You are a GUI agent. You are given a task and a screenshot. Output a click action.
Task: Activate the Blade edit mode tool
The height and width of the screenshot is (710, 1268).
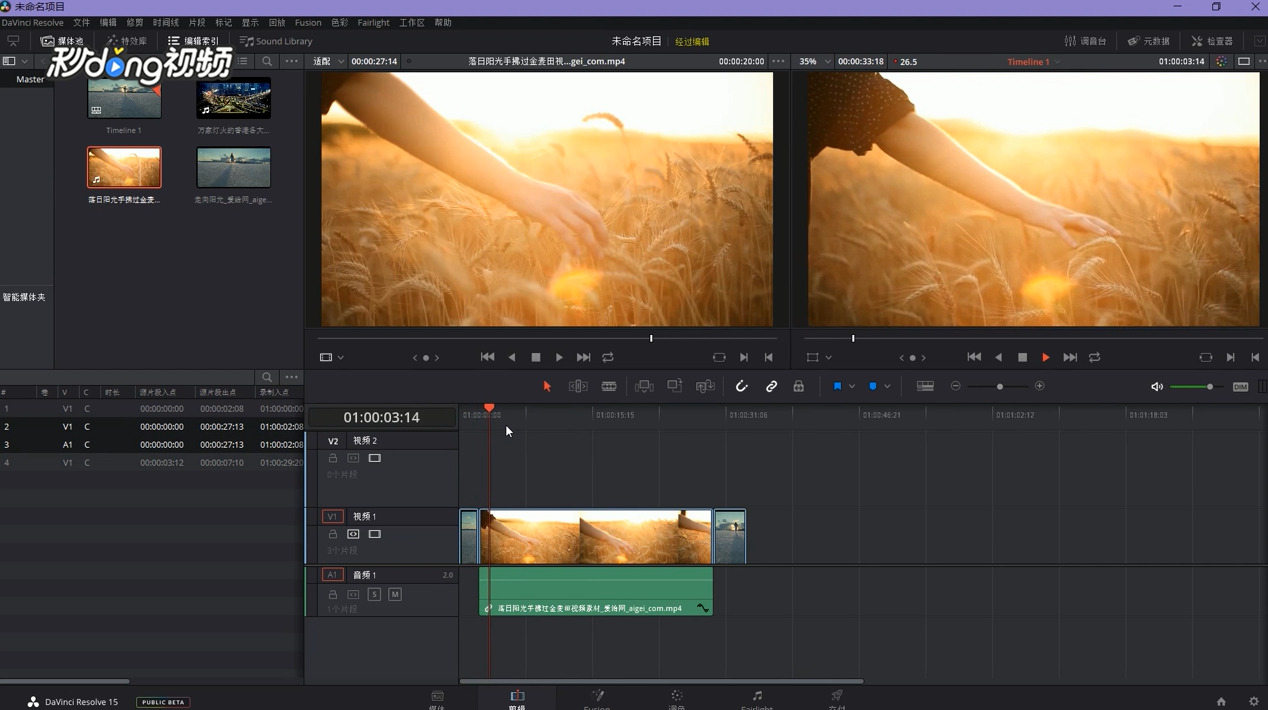pos(609,387)
